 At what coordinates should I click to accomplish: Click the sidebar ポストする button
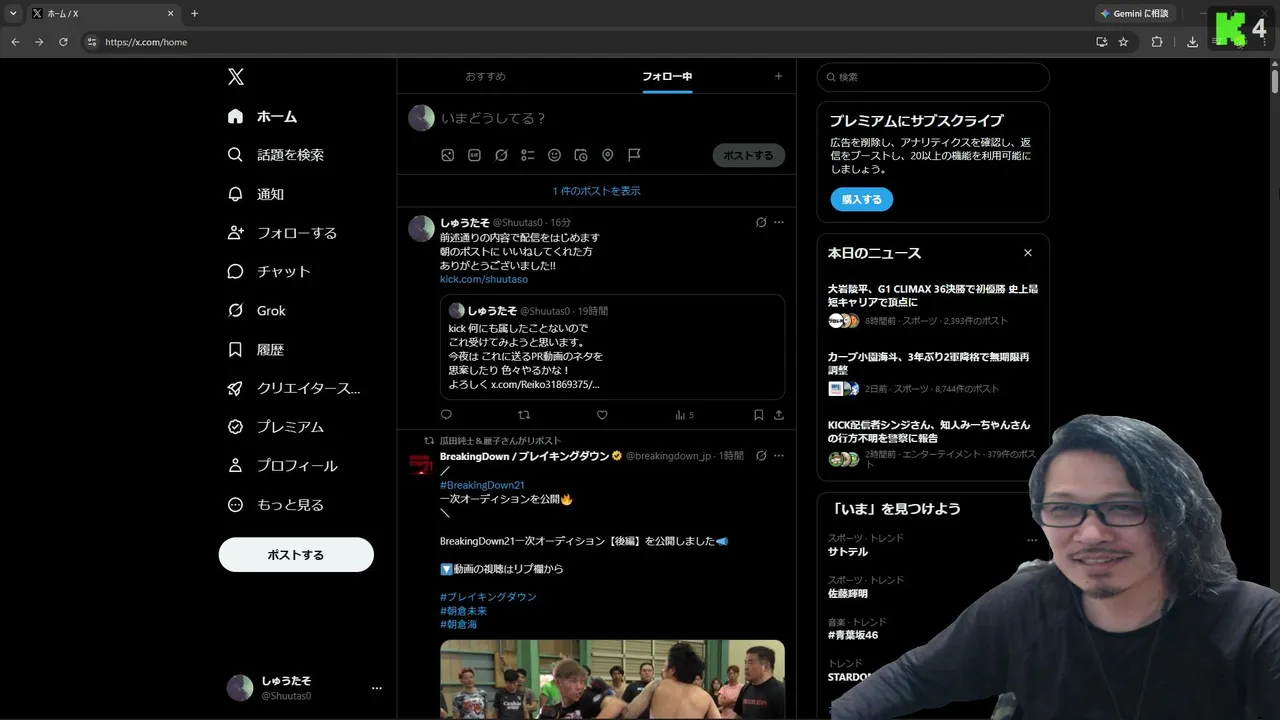click(296, 554)
